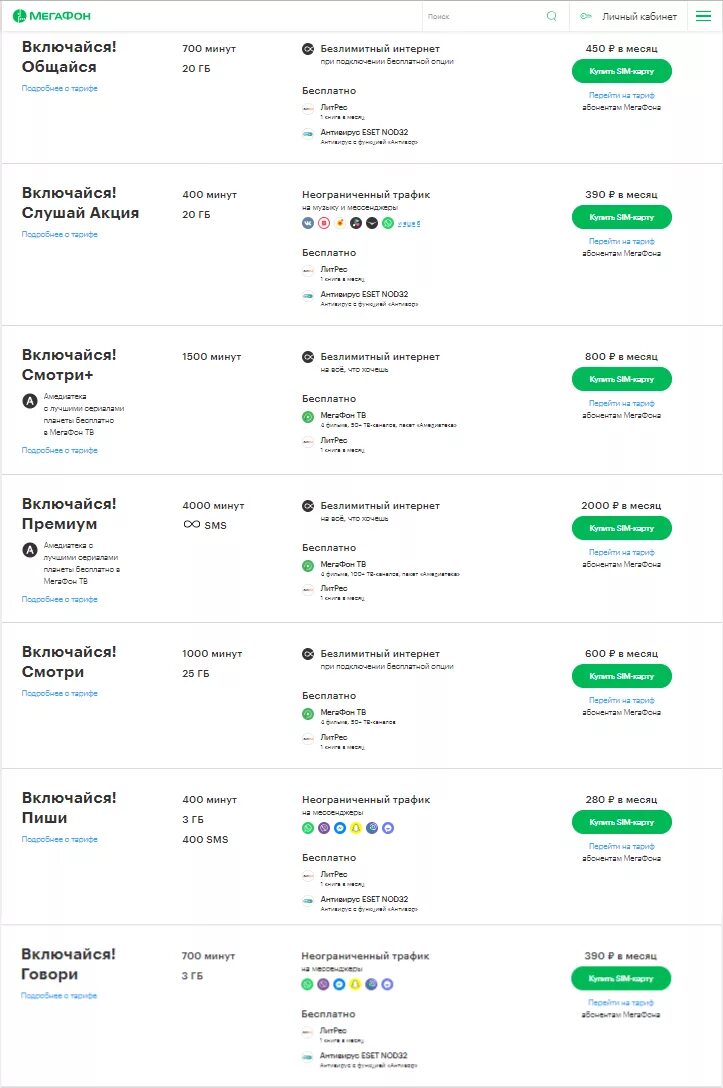Viewport: 723px width, 1088px height.
Task: Open 'Подробнее о тарифе' for Смотри+
Action: coord(60,450)
